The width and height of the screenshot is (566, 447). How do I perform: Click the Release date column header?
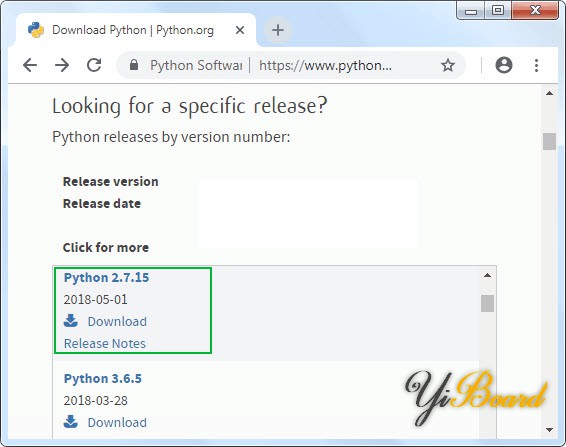click(x=102, y=204)
